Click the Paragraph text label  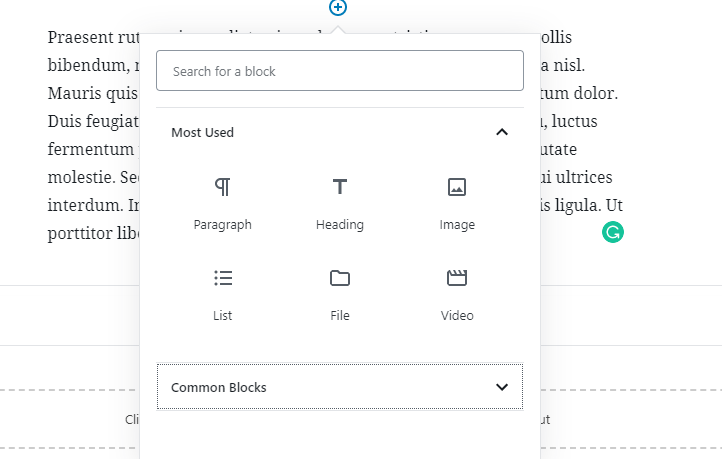(223, 225)
